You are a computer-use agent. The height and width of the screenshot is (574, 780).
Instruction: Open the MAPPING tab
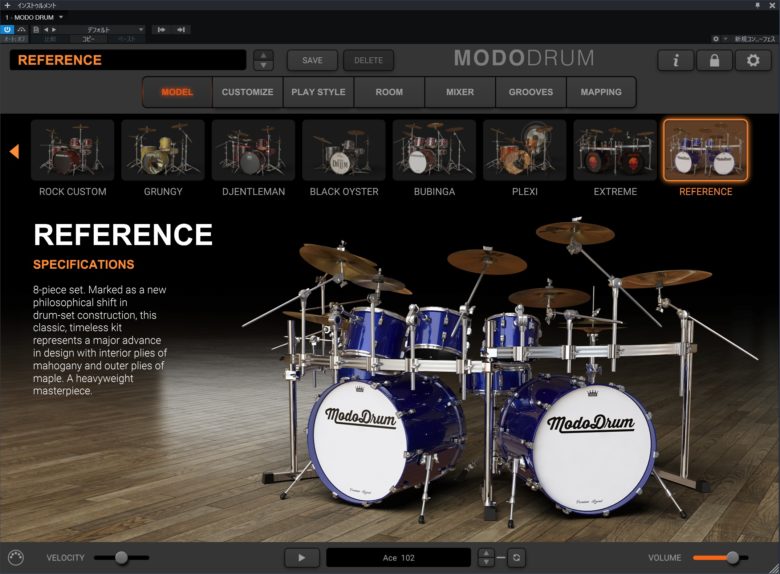point(601,92)
